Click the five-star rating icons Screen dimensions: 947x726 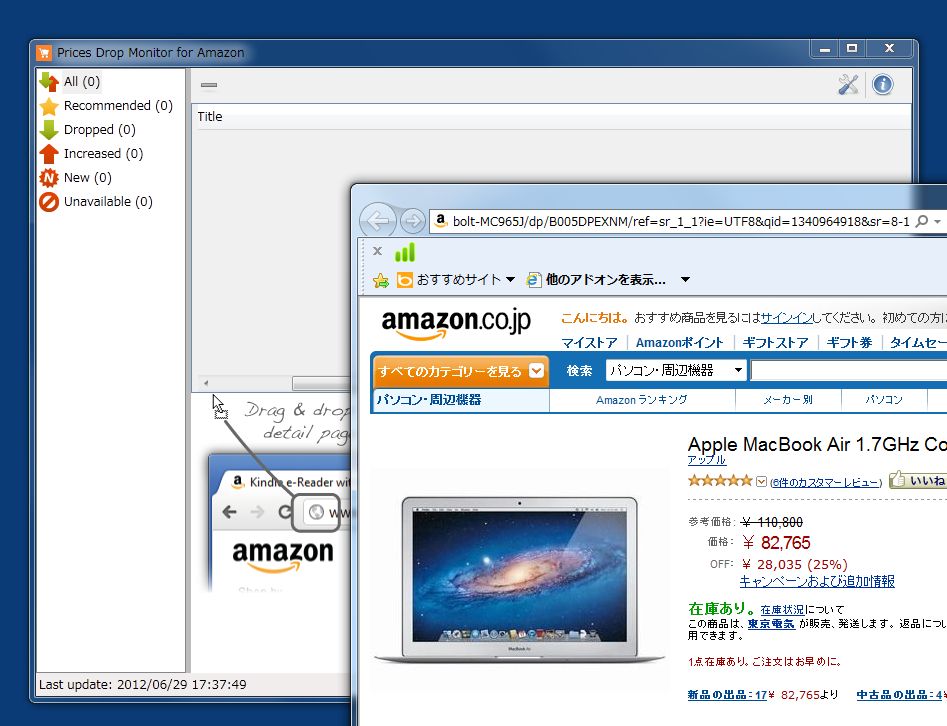coord(720,481)
